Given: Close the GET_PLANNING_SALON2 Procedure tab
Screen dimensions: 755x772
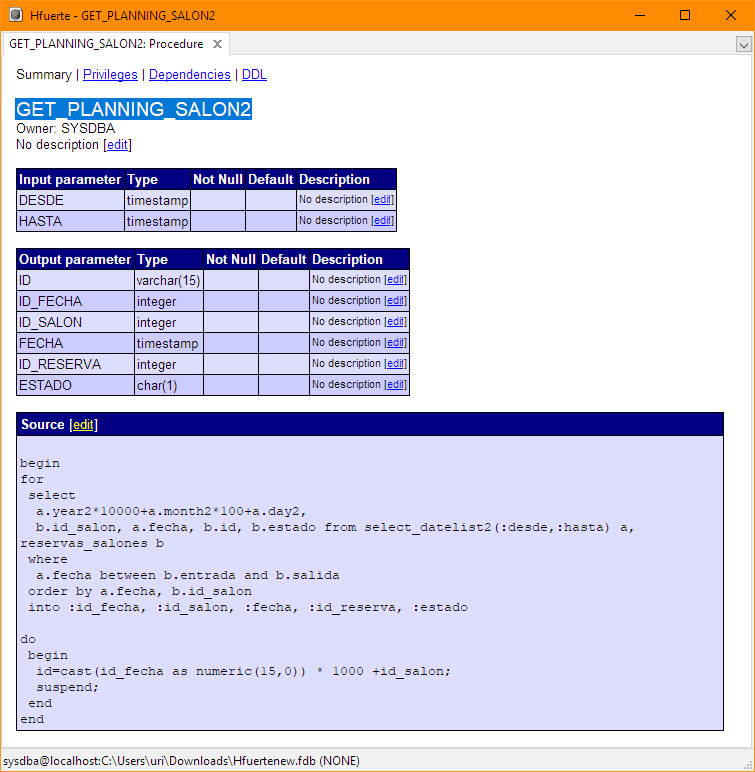Looking at the screenshot, I should click(x=217, y=44).
